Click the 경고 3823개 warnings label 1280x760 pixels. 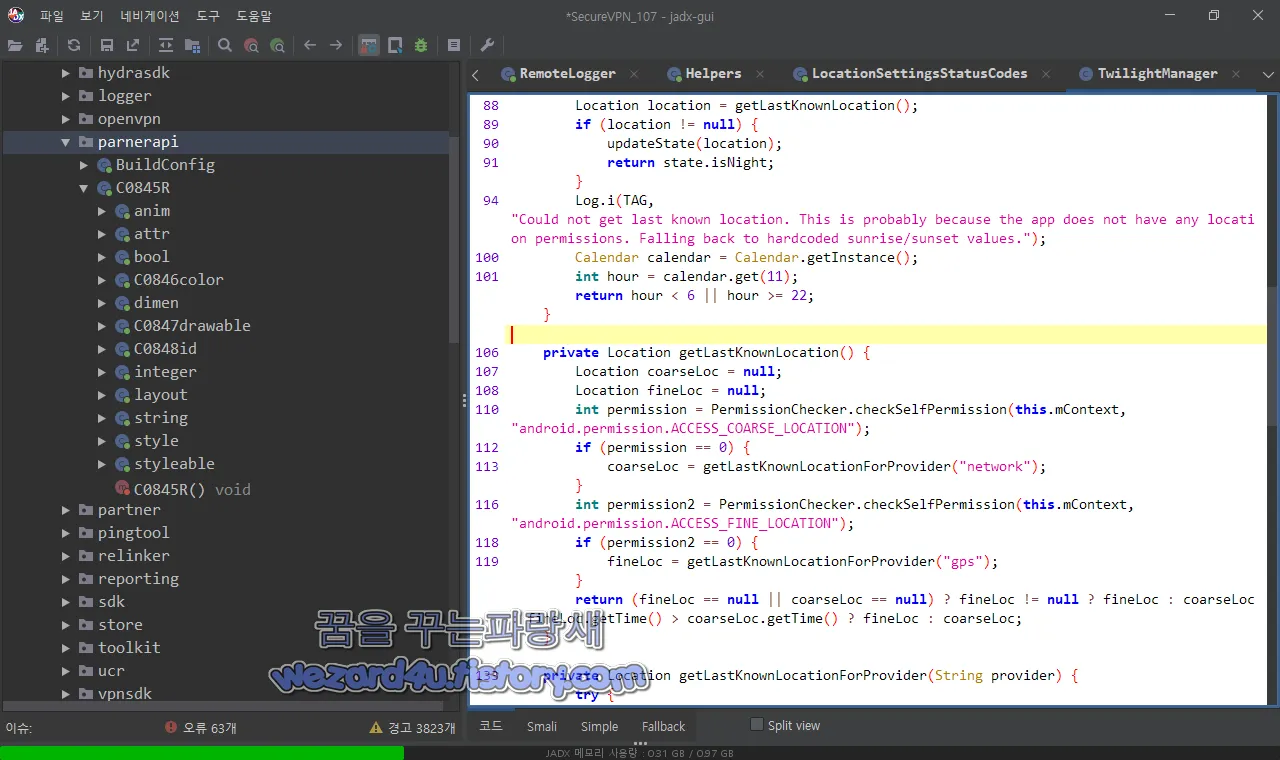coord(421,728)
